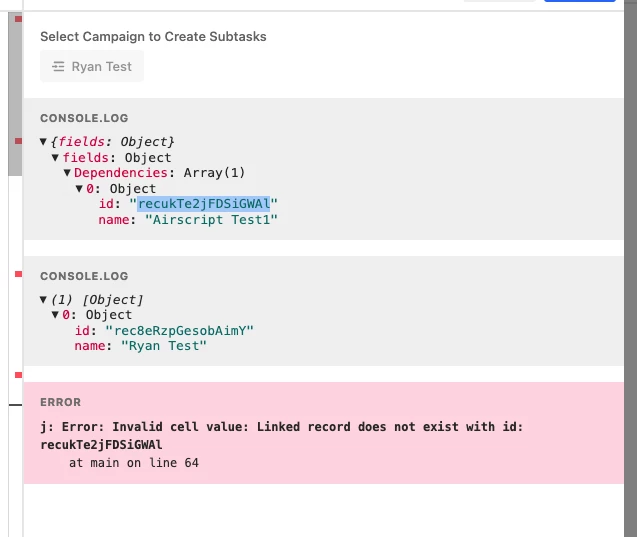Screen dimensions: 637x537
Task: Click the id value "rec8eRzpGesobAimY"
Action: click(x=179, y=331)
